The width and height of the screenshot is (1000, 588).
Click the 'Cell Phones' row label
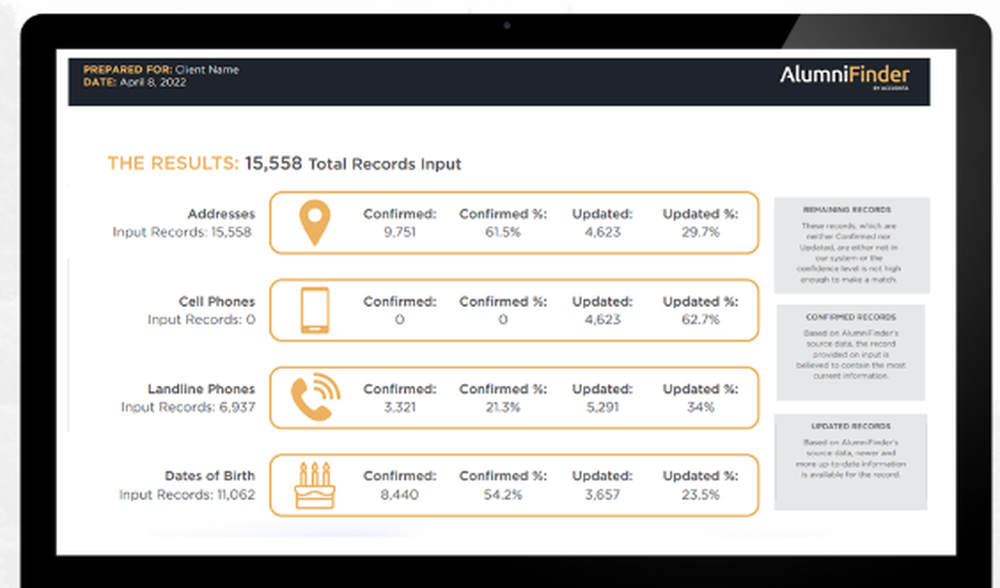(217, 302)
